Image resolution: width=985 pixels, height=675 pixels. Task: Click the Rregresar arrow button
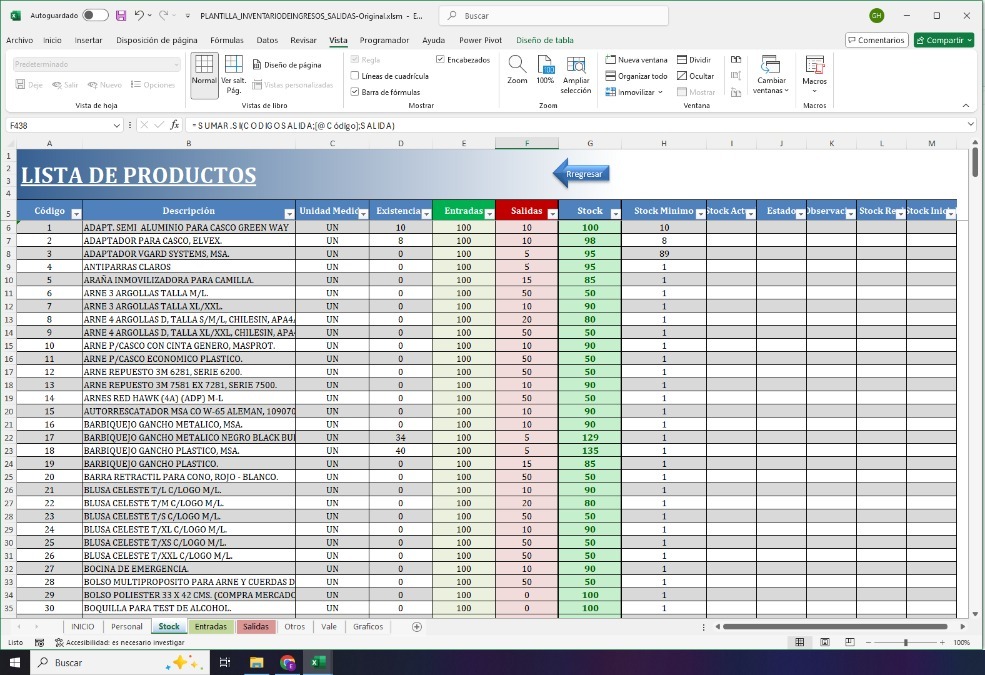[x=582, y=173]
